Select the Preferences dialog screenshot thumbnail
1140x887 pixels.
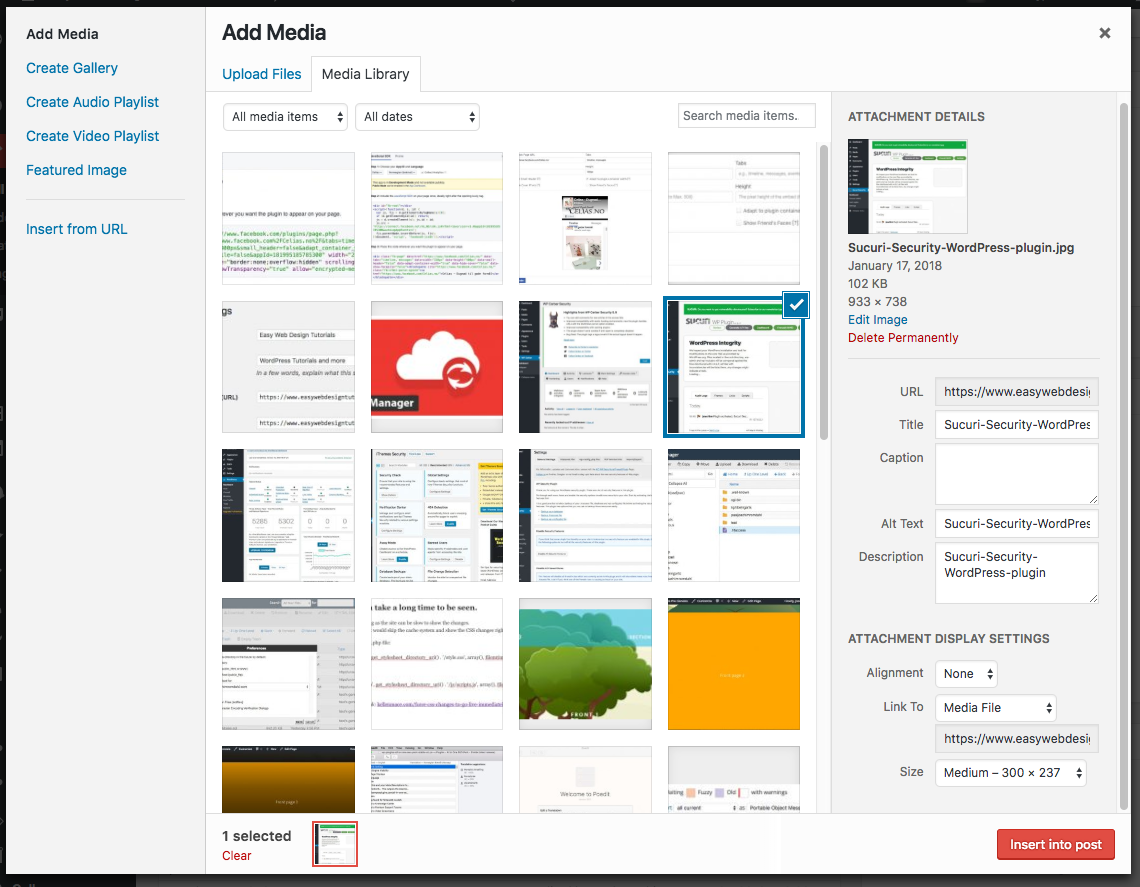pos(289,664)
